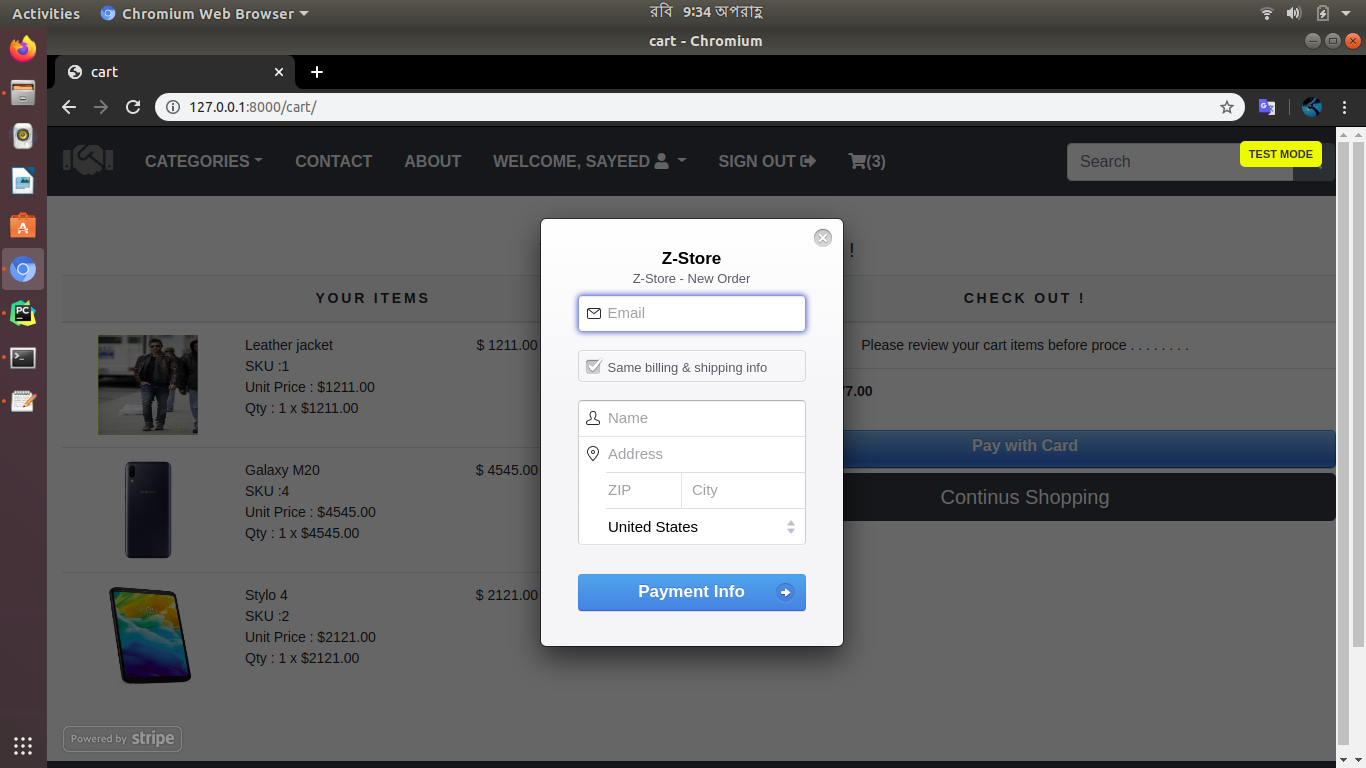Click the Leather jacket product thumbnail
The width and height of the screenshot is (1366, 768).
[x=148, y=385]
